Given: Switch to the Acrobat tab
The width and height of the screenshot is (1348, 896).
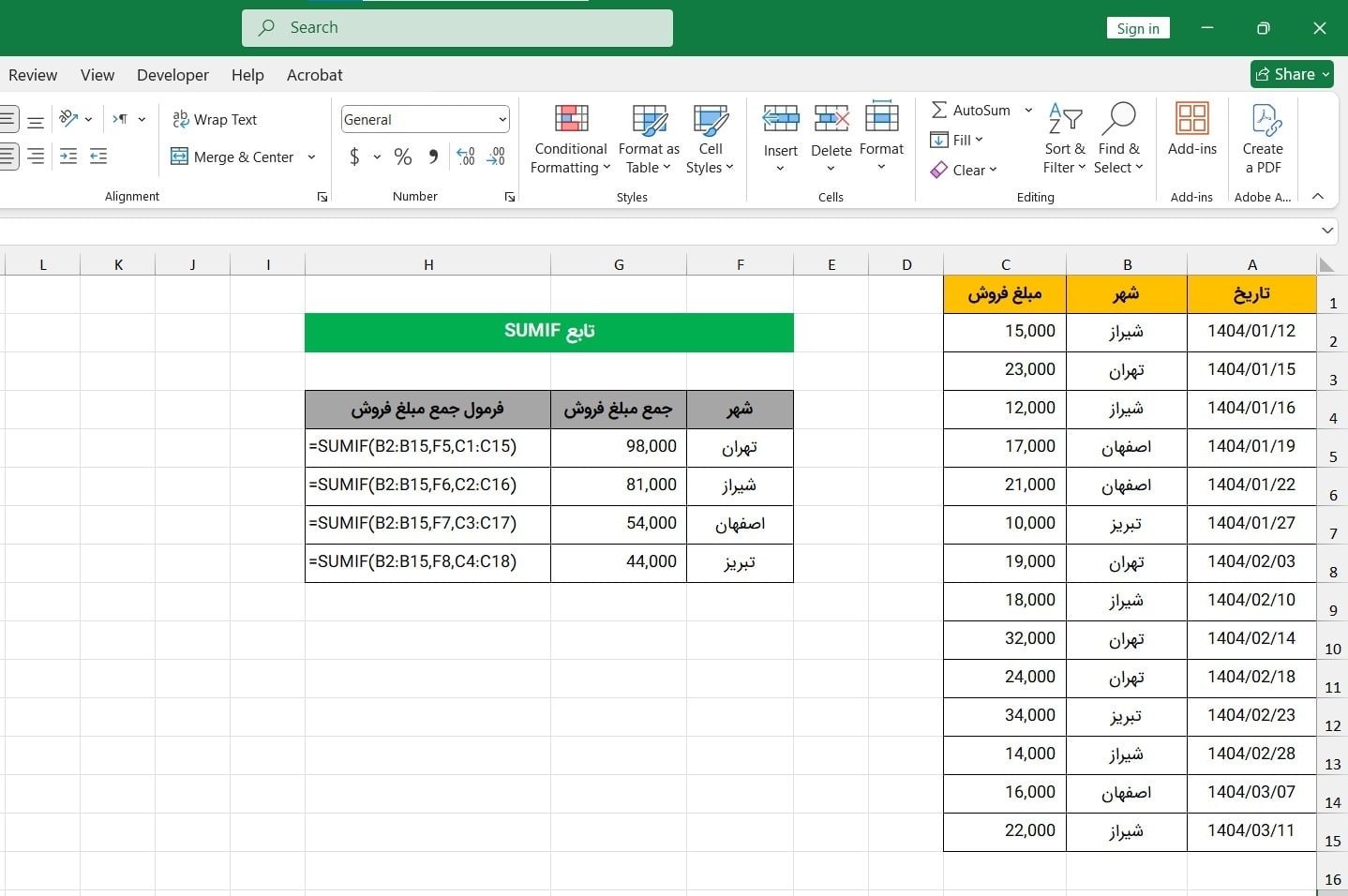Looking at the screenshot, I should pyautogui.click(x=314, y=75).
